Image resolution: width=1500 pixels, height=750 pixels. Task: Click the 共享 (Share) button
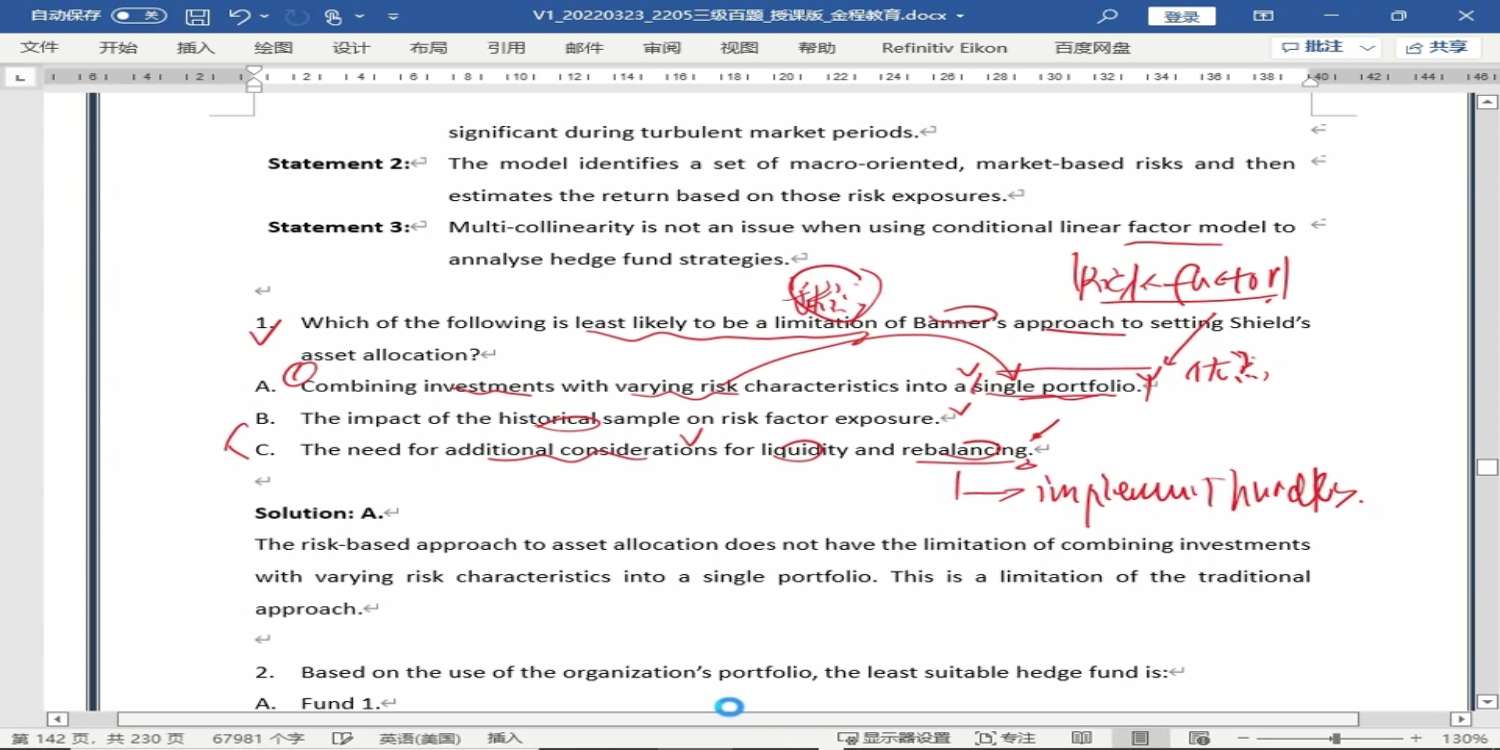pos(1438,47)
